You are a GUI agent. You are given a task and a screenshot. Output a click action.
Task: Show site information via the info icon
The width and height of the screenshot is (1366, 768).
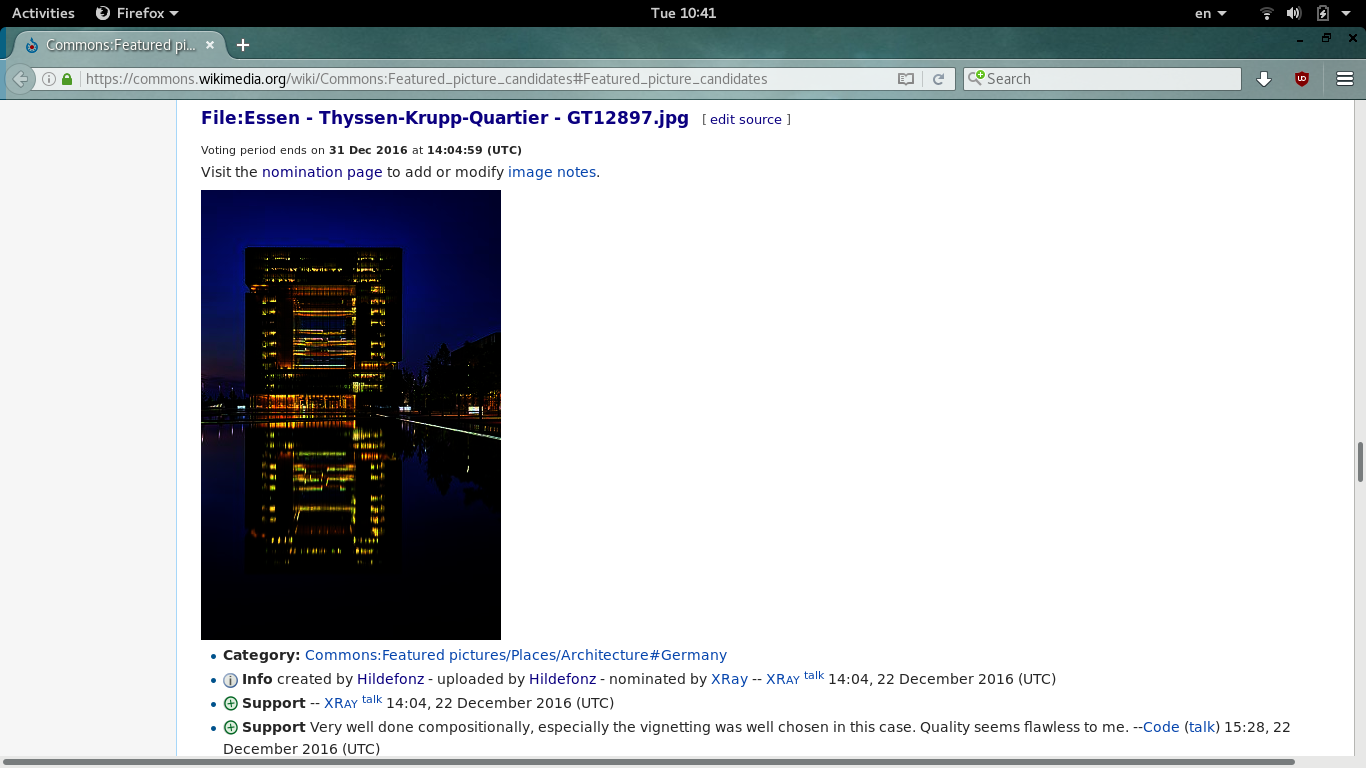[x=48, y=79]
